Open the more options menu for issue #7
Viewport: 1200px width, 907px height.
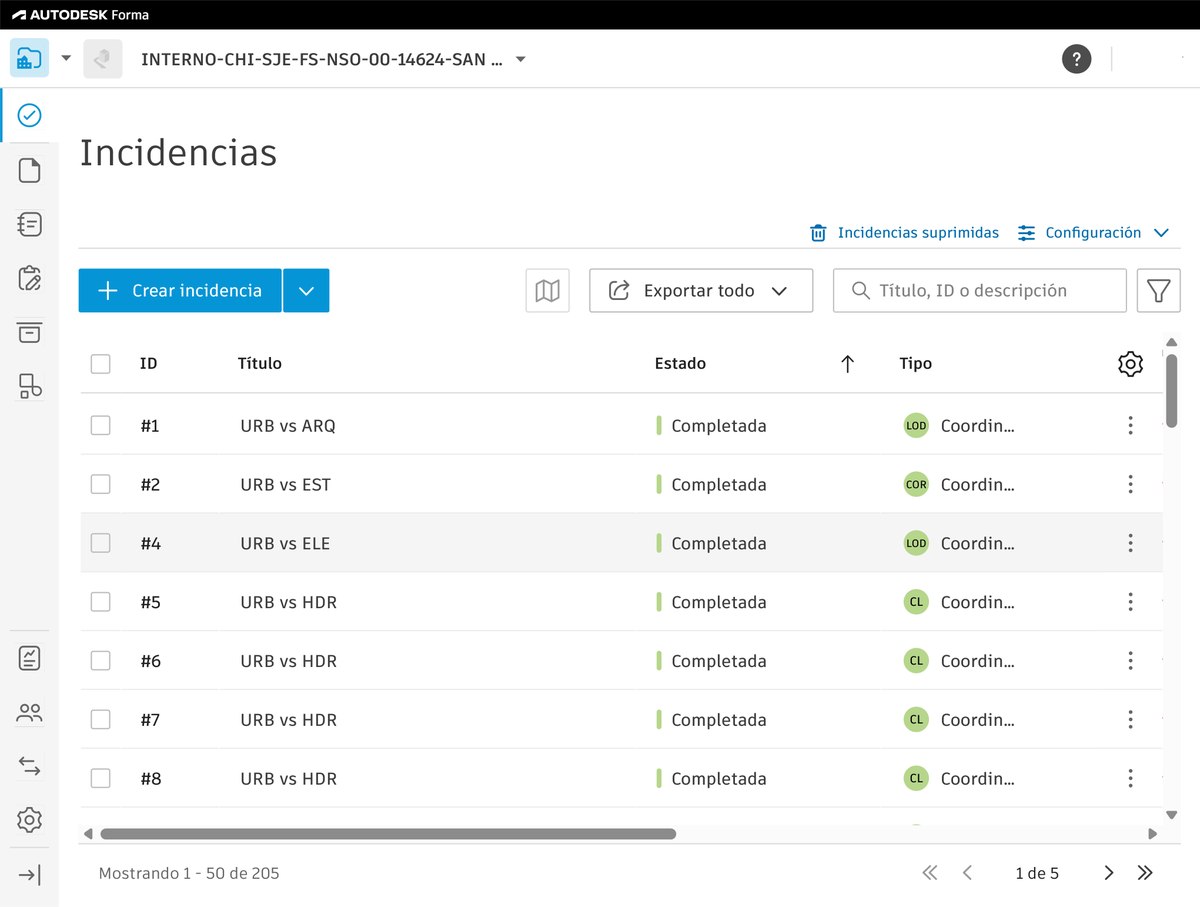tap(1130, 720)
